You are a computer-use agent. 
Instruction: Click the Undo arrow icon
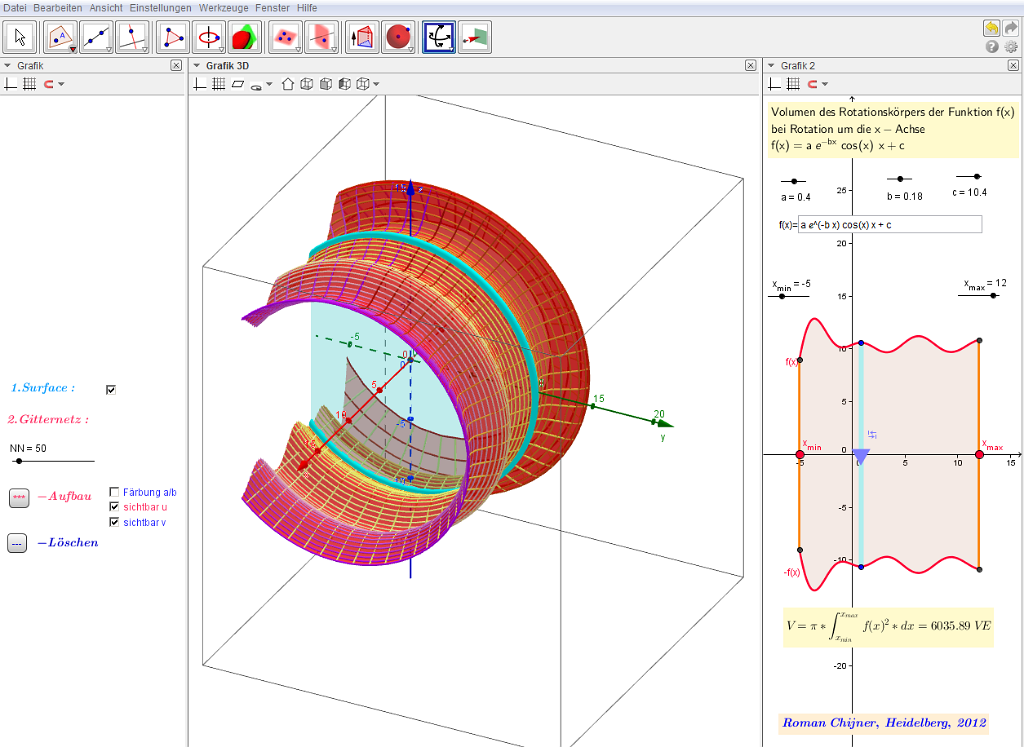tap(991, 28)
